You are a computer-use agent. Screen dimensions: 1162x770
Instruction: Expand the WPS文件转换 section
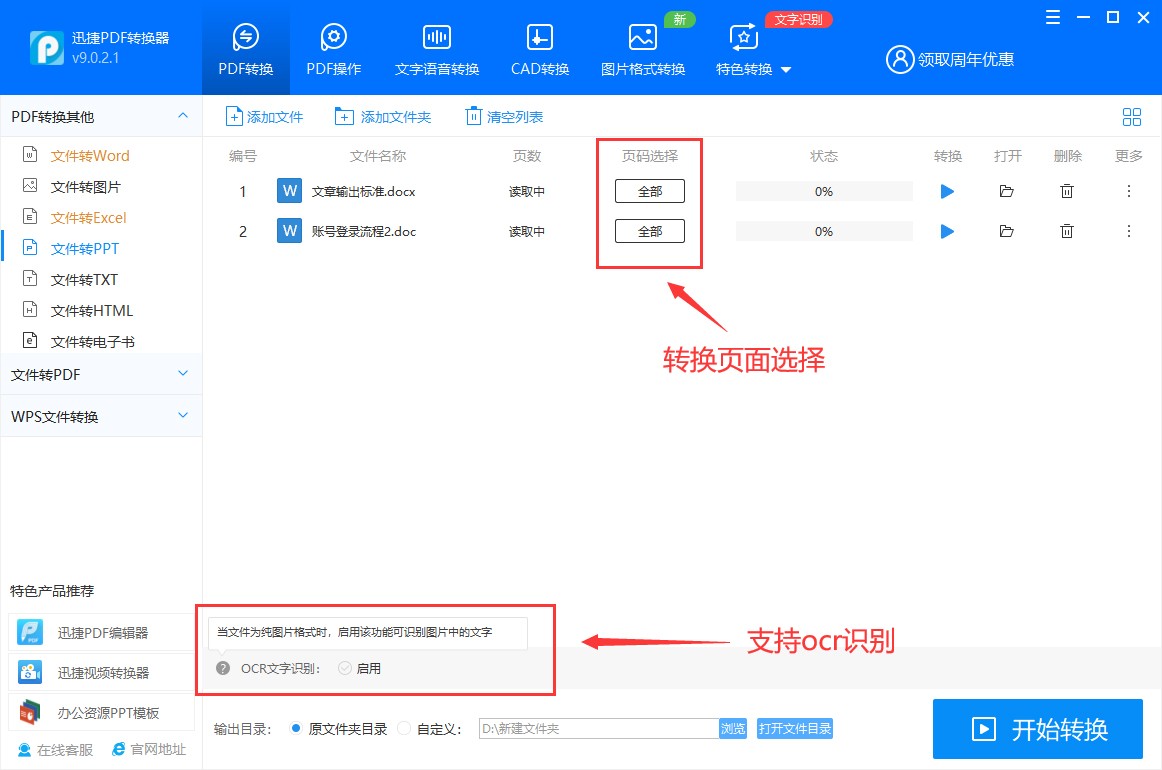[x=100, y=416]
